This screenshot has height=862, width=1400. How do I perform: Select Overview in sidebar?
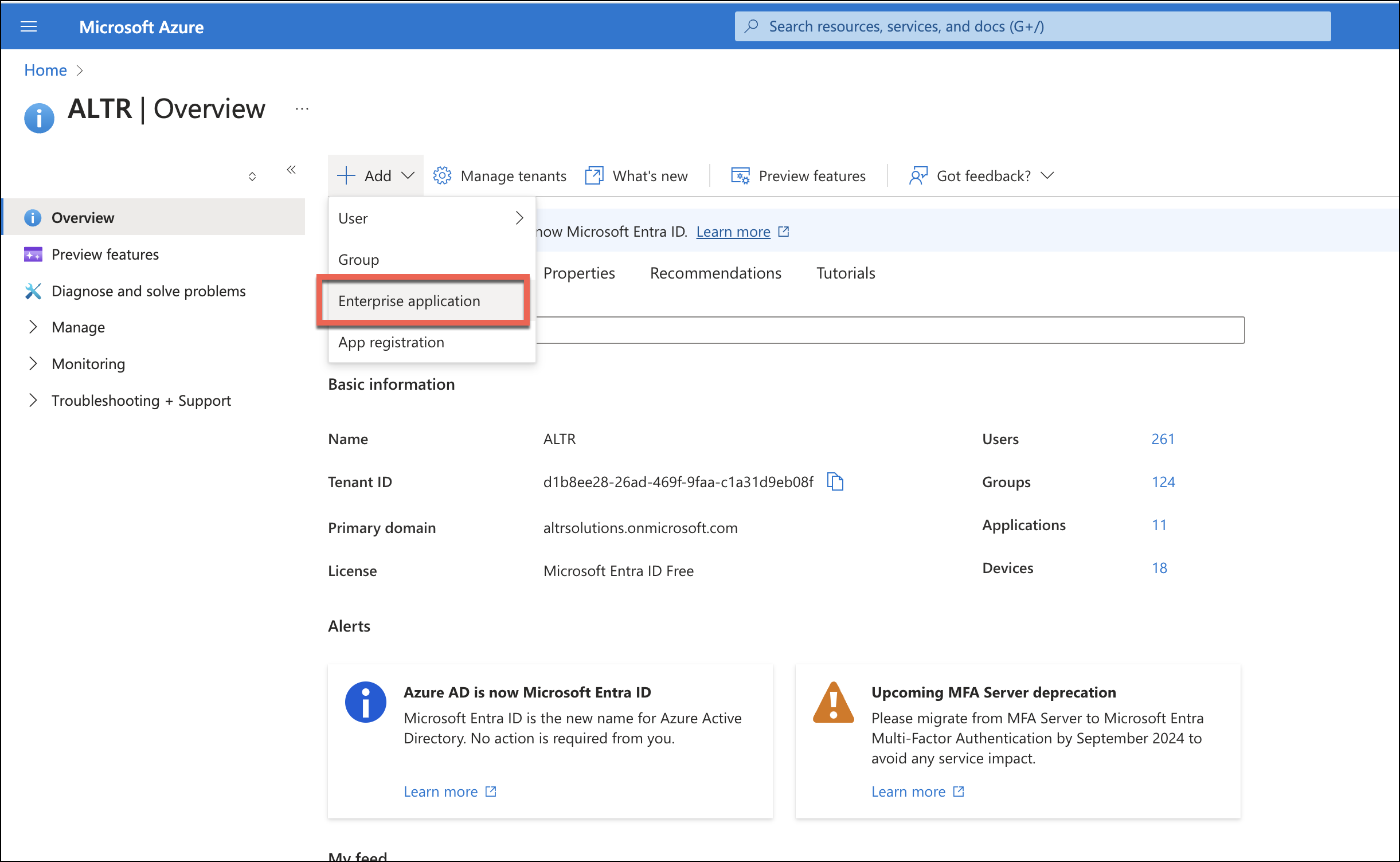tap(154, 218)
